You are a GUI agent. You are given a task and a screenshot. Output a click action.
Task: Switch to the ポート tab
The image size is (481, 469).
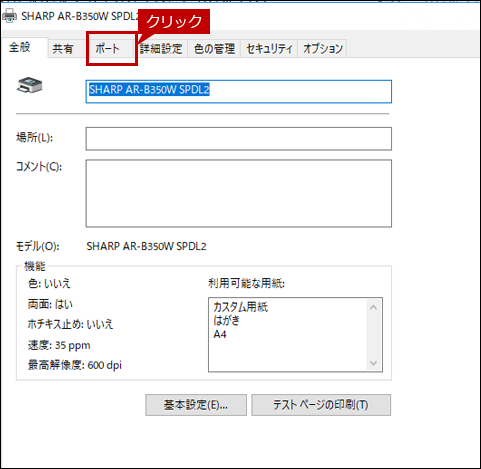click(107, 49)
